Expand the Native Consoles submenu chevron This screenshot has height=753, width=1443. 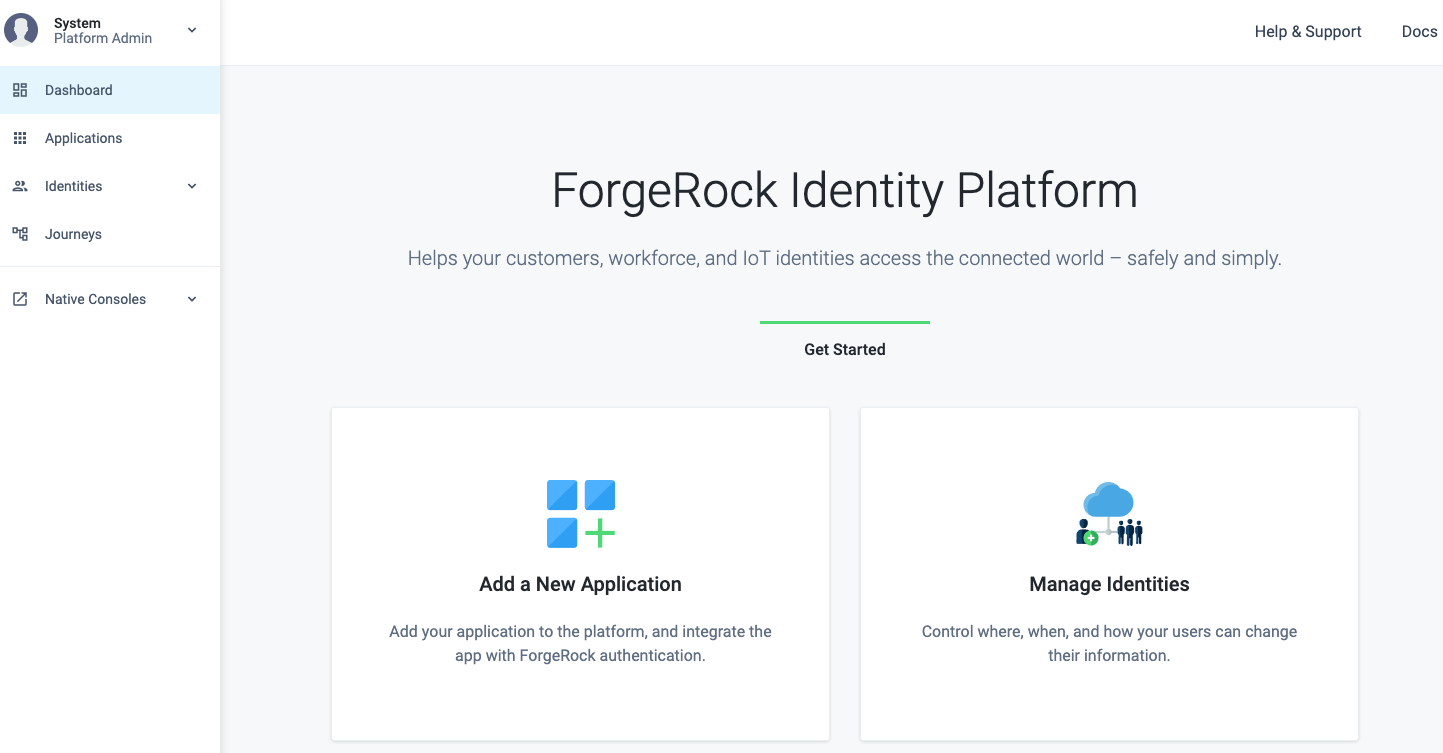192,299
